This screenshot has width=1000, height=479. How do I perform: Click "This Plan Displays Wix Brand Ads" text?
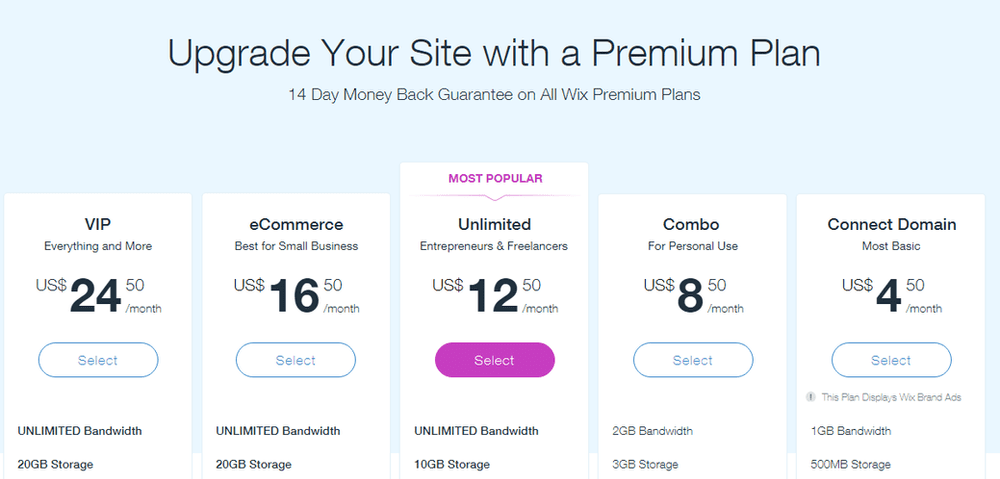tap(891, 397)
